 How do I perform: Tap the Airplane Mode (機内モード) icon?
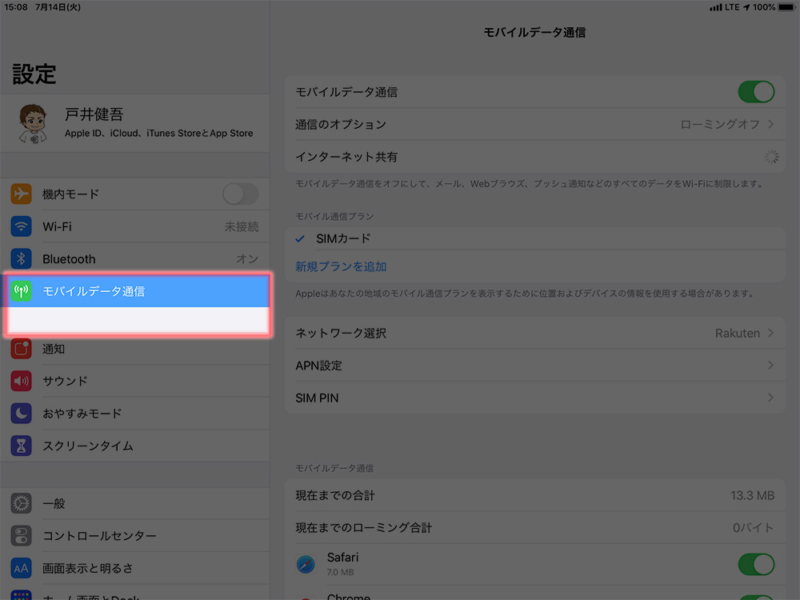pyautogui.click(x=21, y=194)
